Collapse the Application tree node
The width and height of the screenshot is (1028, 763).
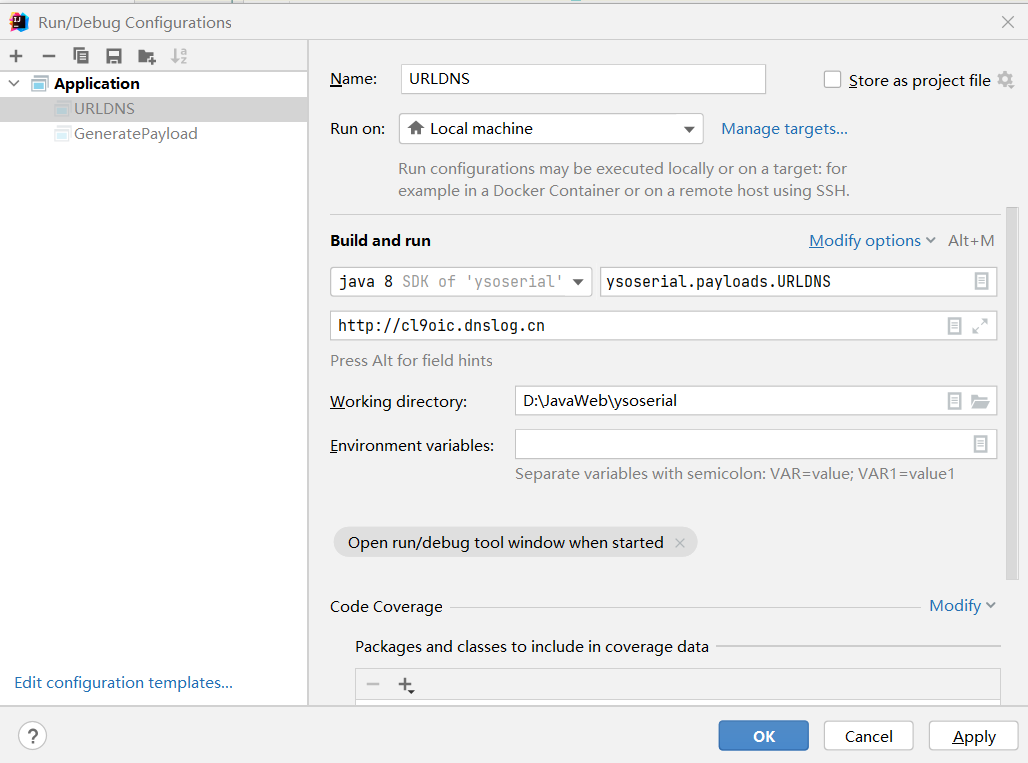tap(14, 84)
